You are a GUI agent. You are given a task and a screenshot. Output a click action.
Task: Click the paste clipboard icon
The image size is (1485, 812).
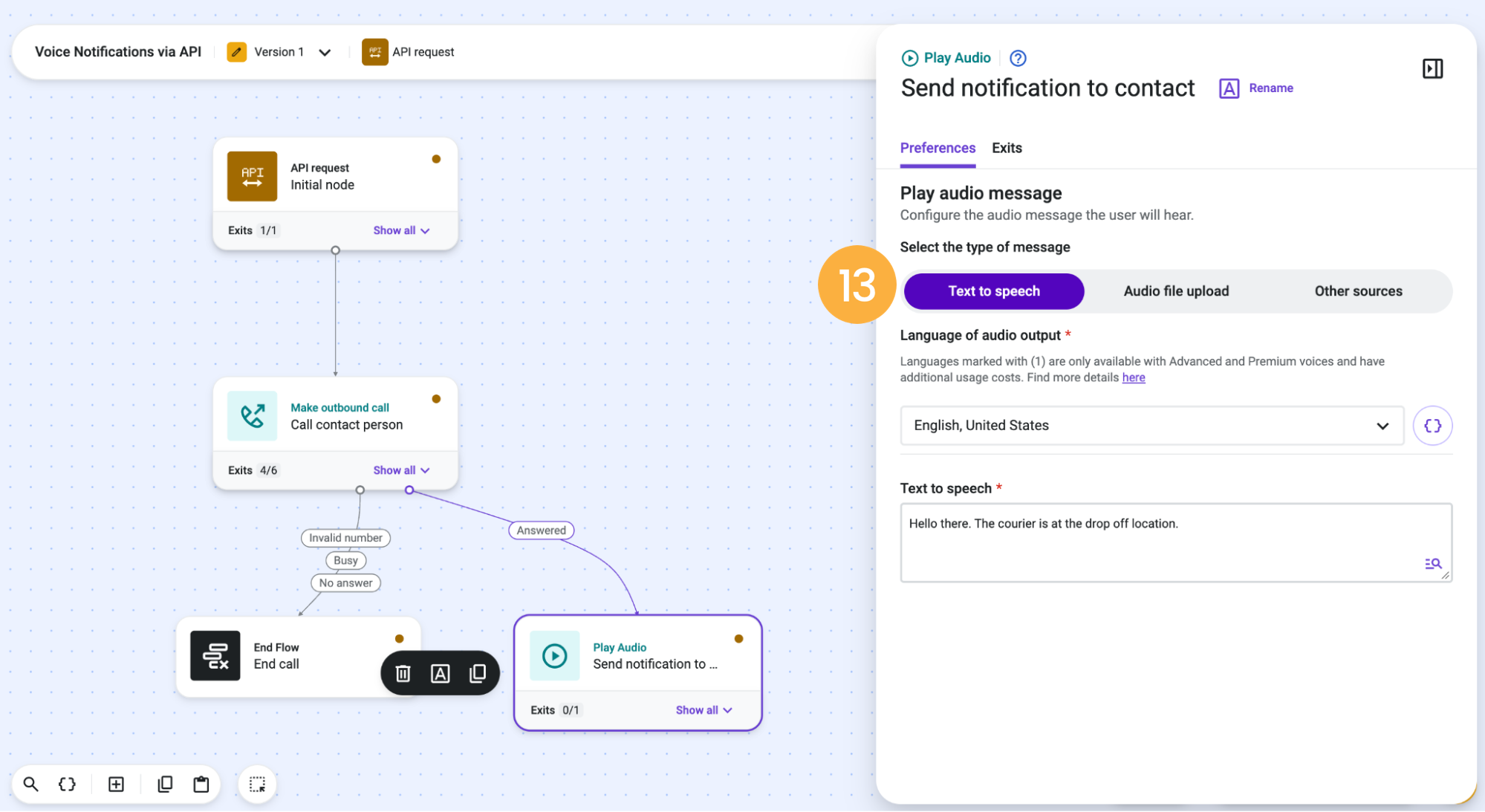click(x=201, y=784)
